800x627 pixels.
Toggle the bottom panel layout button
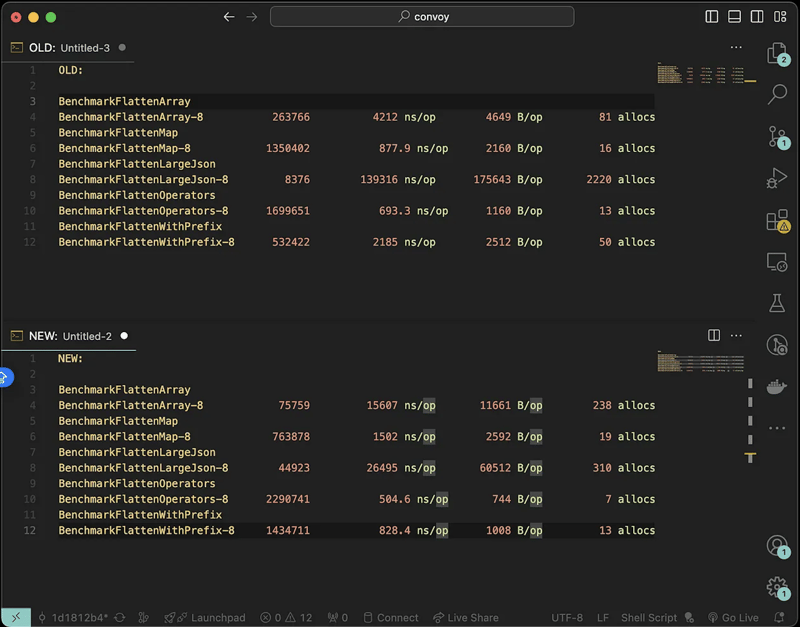[734, 17]
